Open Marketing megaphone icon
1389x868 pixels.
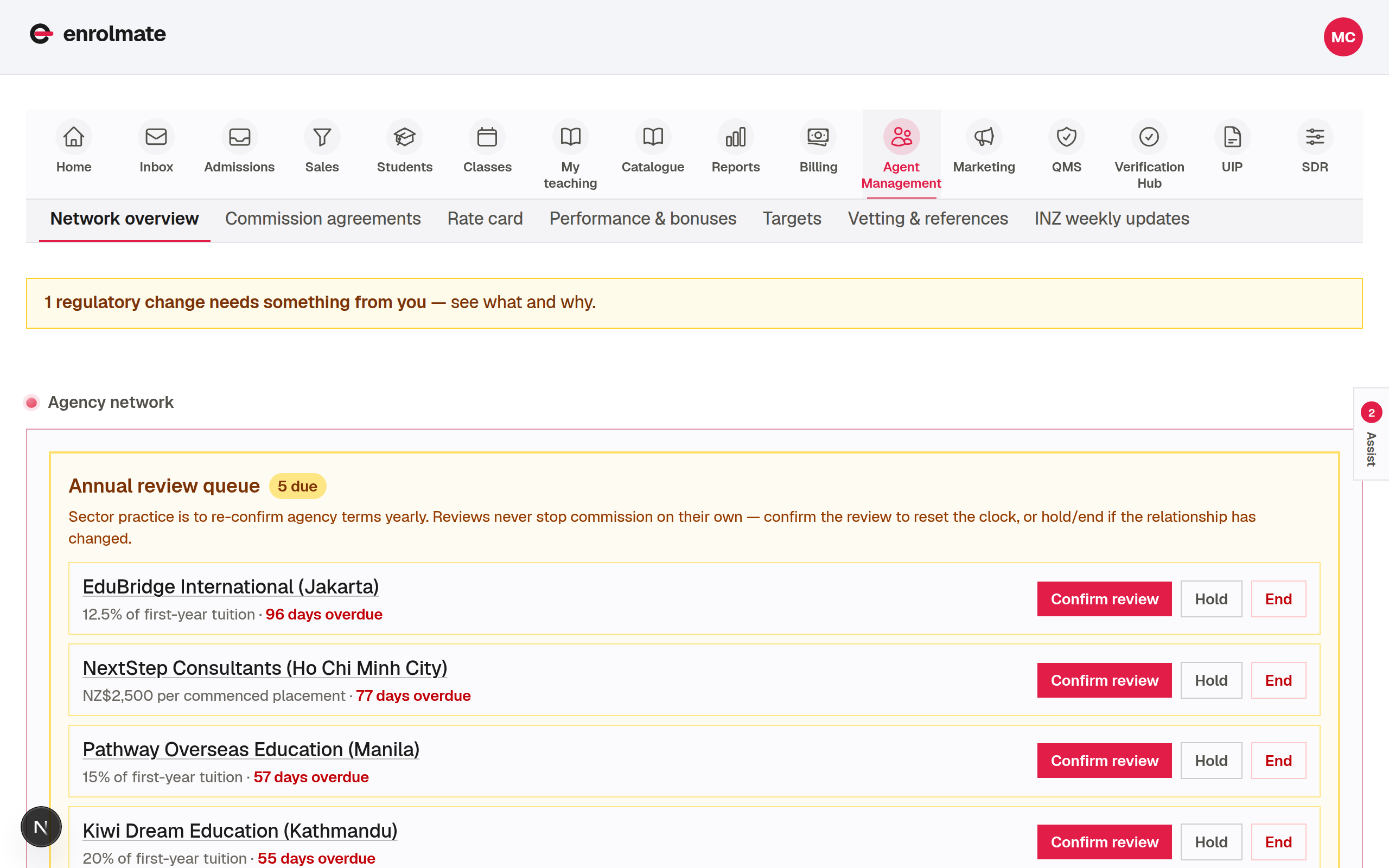point(984,137)
